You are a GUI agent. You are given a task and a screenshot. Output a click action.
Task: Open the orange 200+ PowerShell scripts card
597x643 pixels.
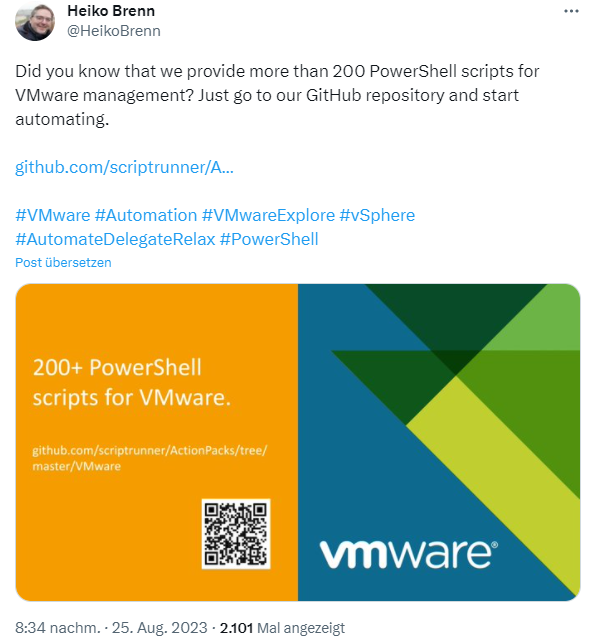pos(157,442)
